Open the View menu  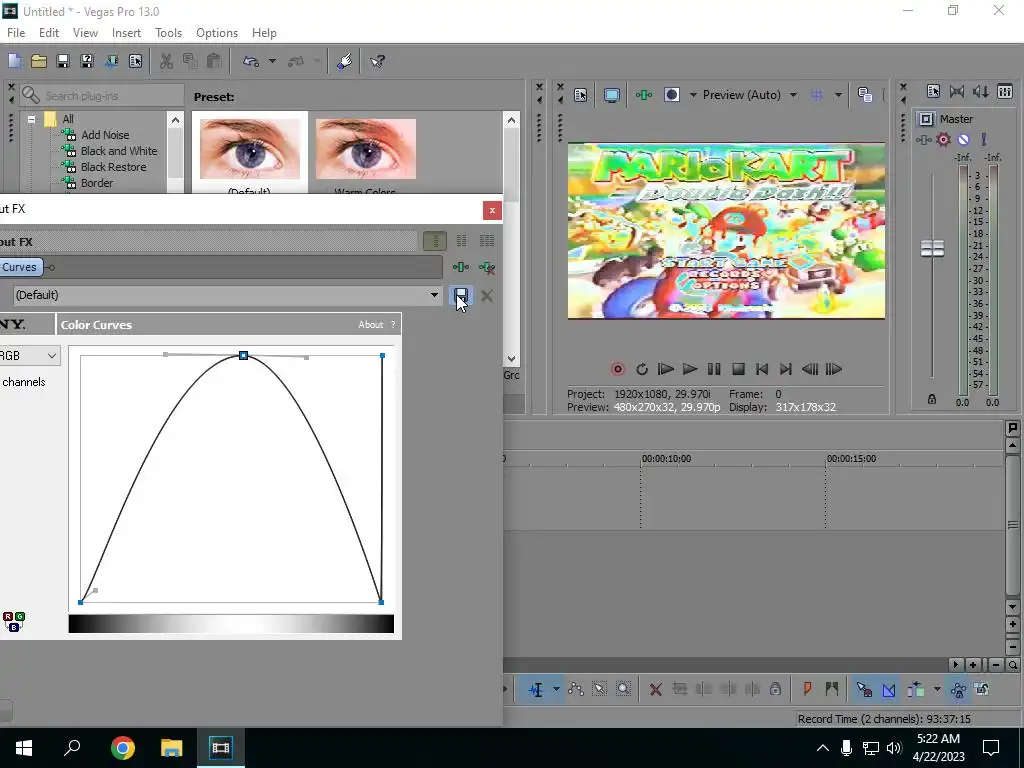point(85,33)
